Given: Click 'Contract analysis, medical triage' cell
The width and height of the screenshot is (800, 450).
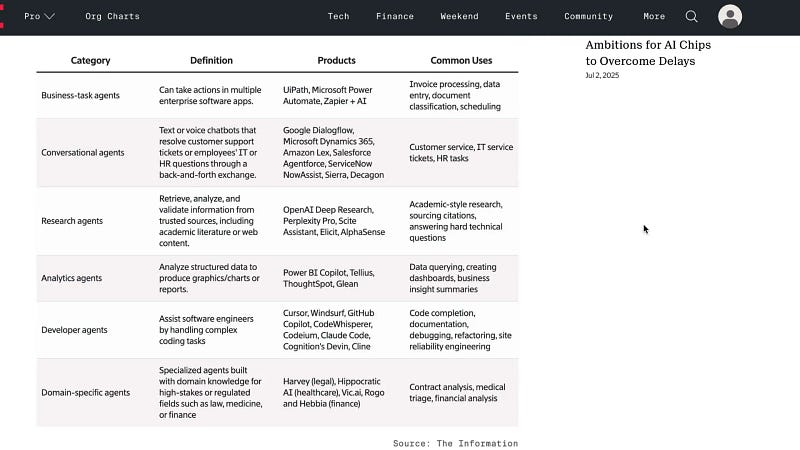Looking at the screenshot, I should (x=457, y=392).
